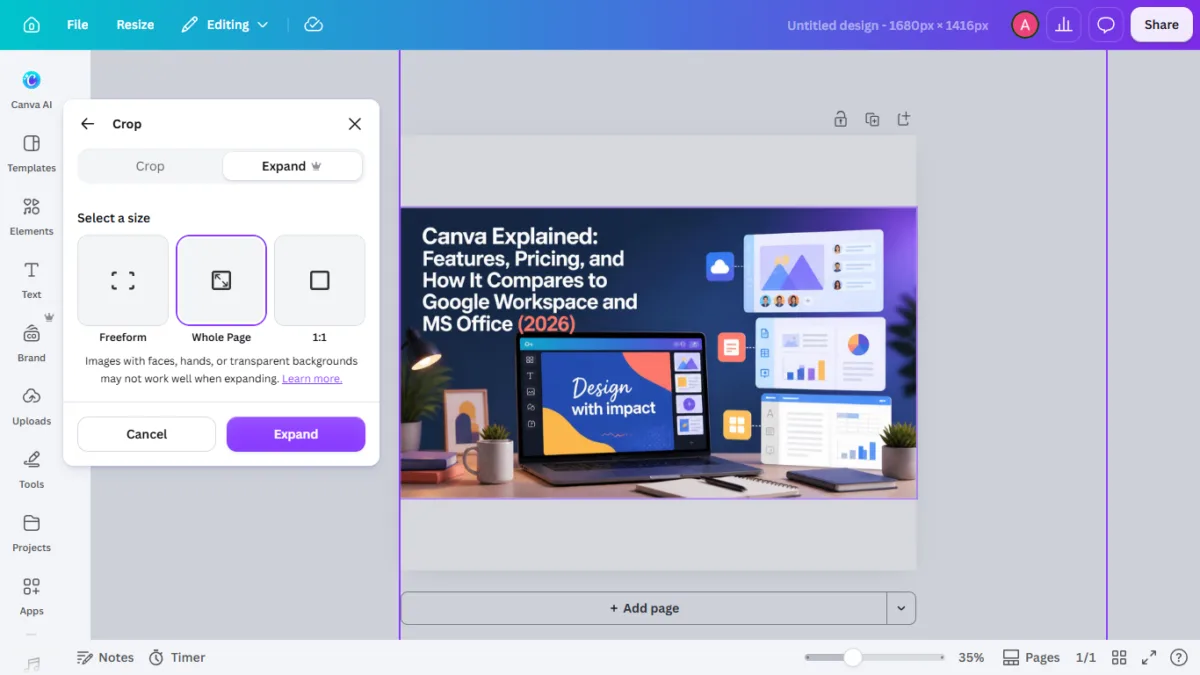Open Canva AI in sidebar
1200x675 pixels.
pyautogui.click(x=32, y=88)
